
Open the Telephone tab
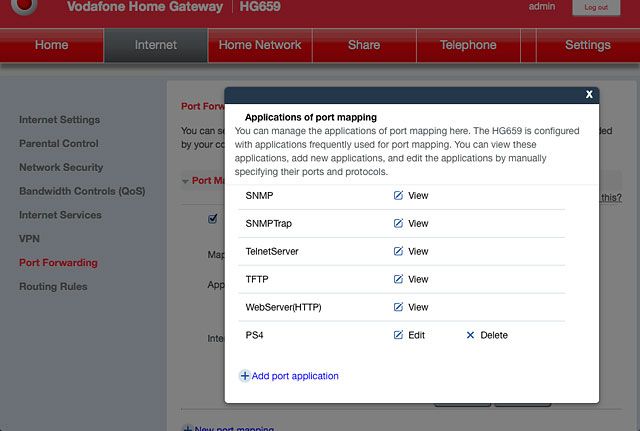click(x=468, y=45)
